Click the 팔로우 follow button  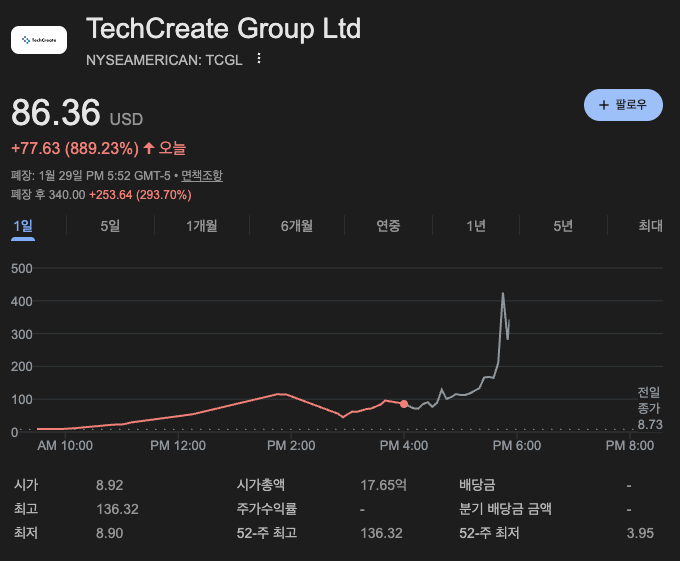point(623,105)
